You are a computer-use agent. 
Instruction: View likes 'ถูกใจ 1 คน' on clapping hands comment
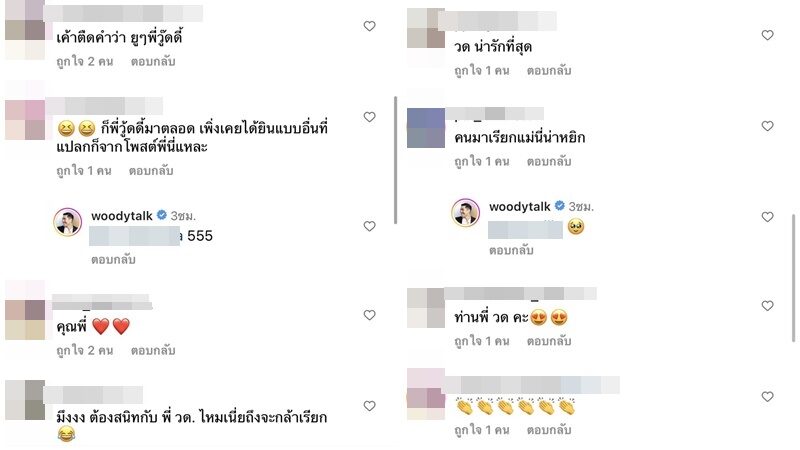482,430
